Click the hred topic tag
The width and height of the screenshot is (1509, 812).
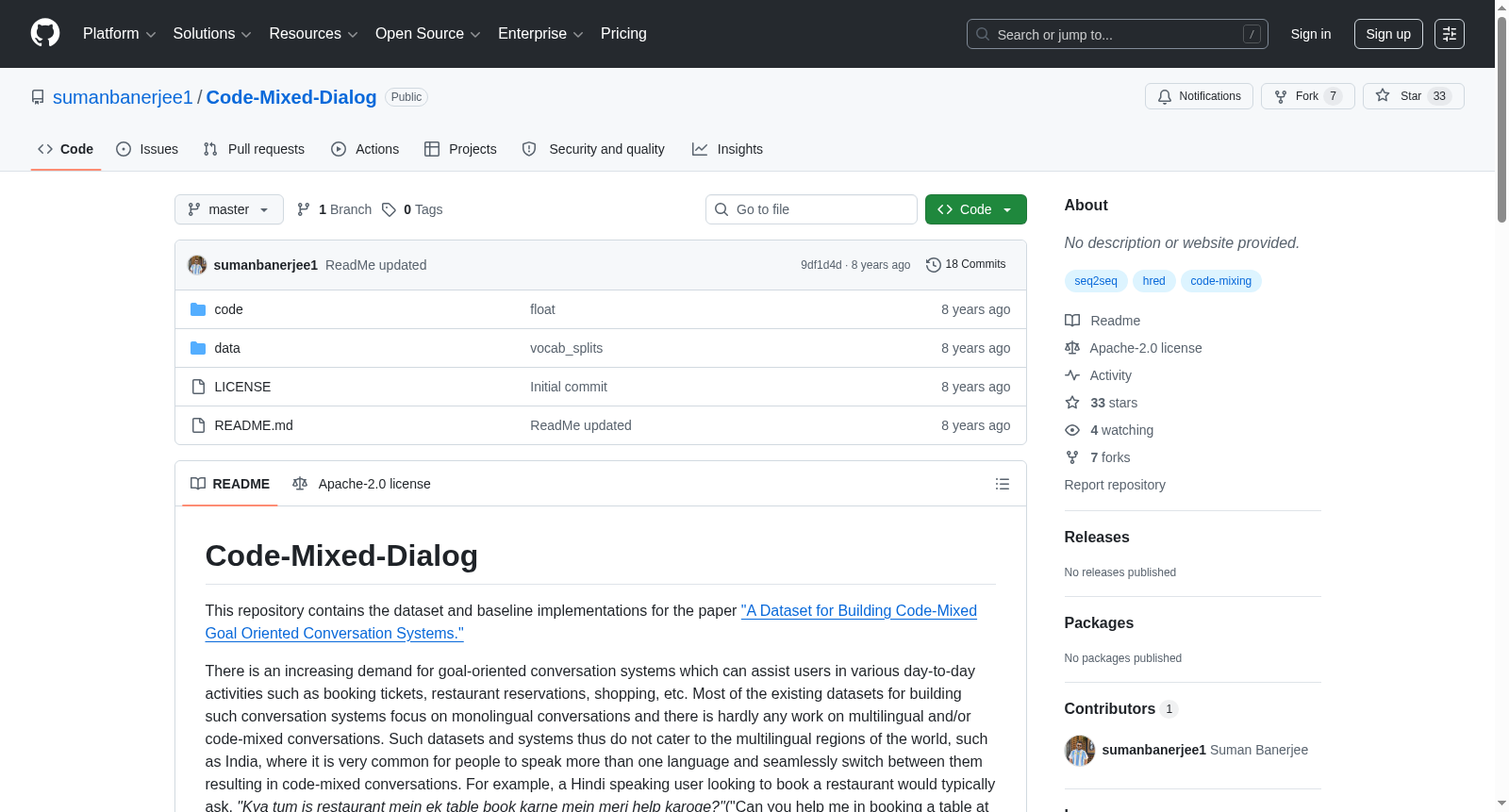click(1154, 281)
